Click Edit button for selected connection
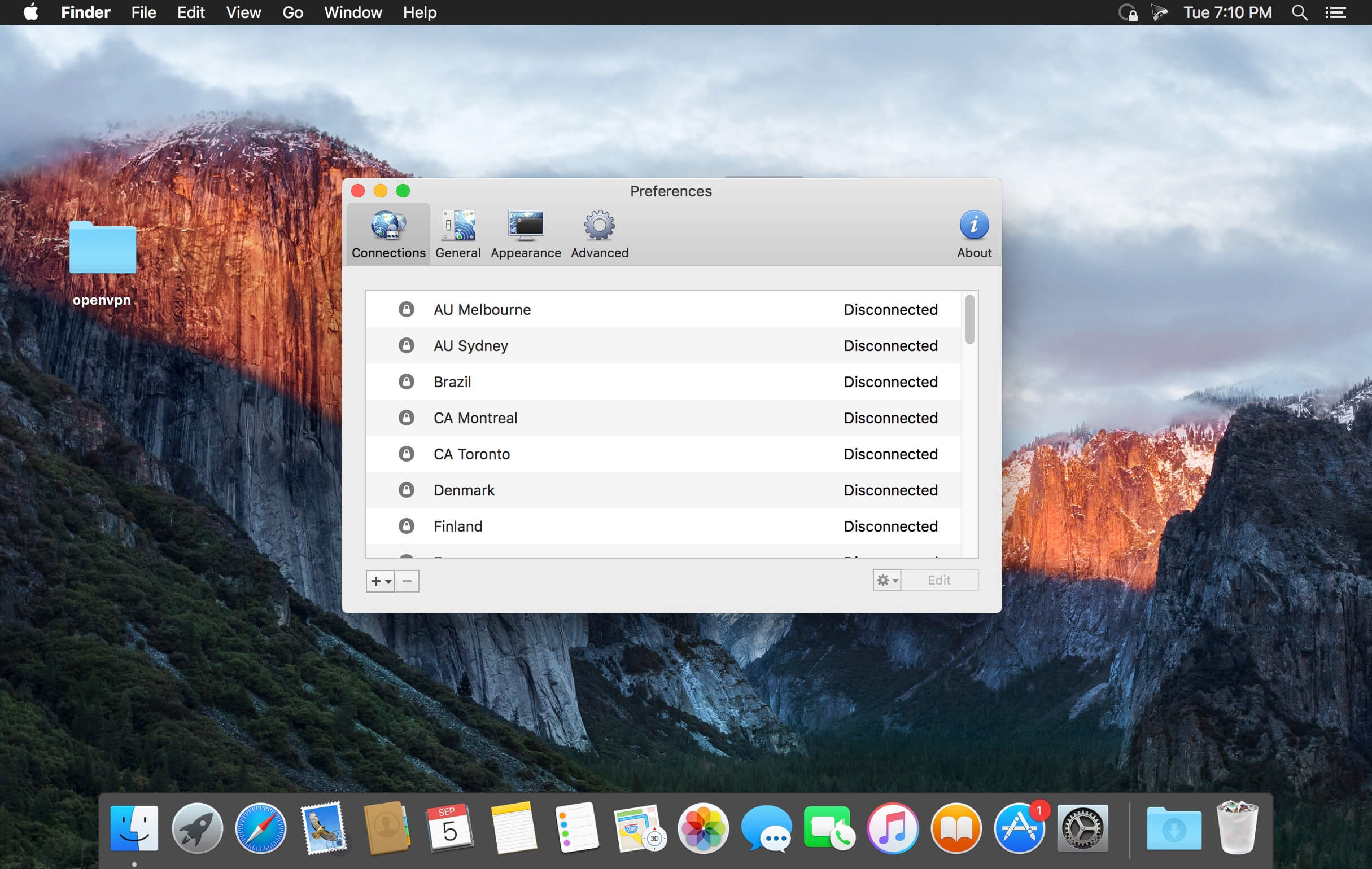This screenshot has height=869, width=1372. point(939,579)
